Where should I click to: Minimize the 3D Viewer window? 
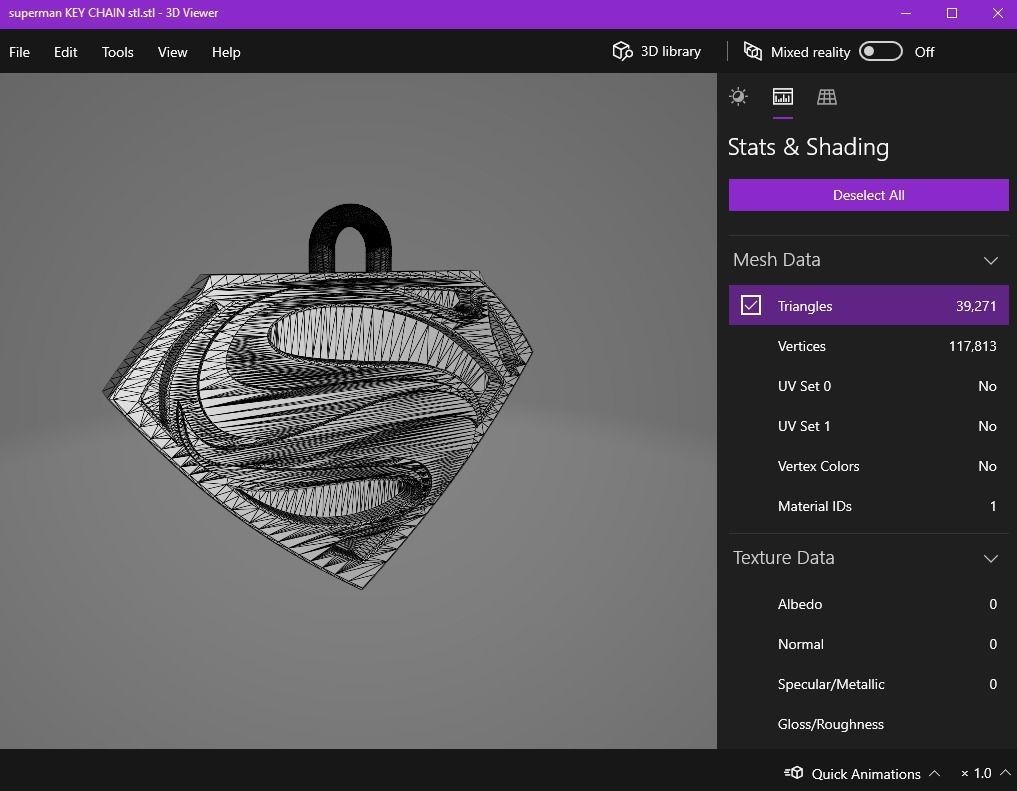(x=905, y=13)
